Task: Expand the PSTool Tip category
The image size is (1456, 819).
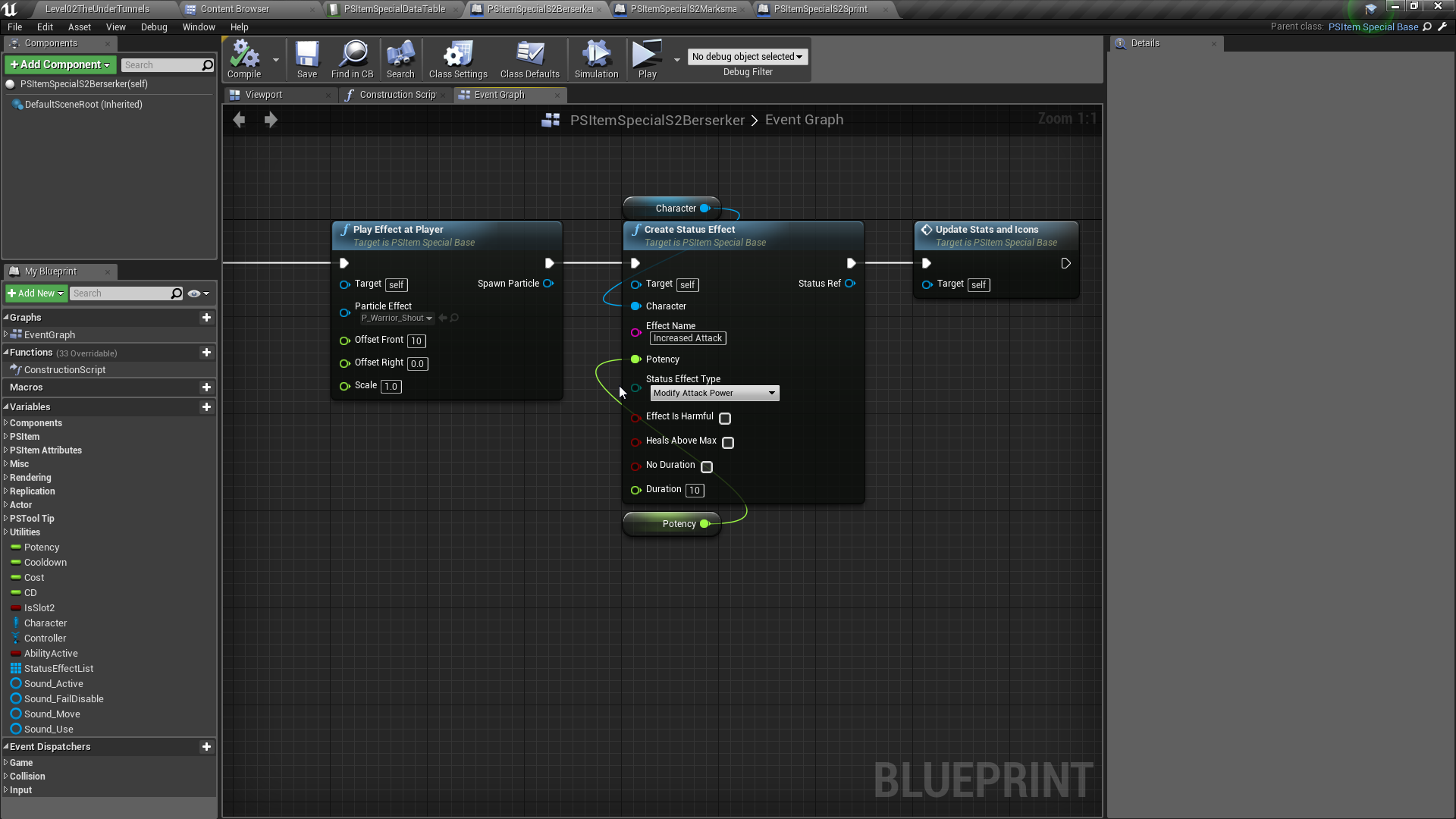Action: [6, 519]
